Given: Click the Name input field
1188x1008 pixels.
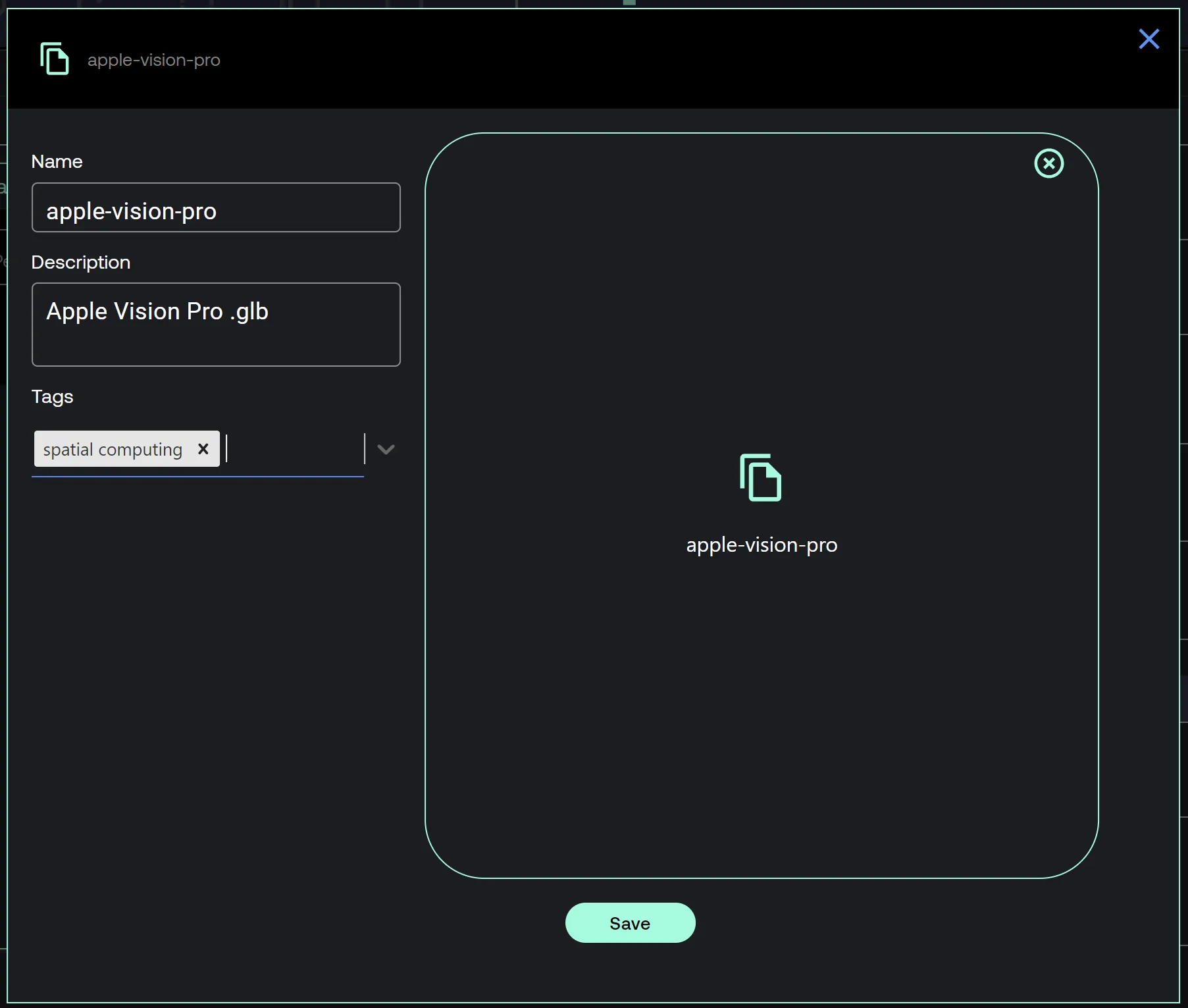Looking at the screenshot, I should [x=216, y=208].
